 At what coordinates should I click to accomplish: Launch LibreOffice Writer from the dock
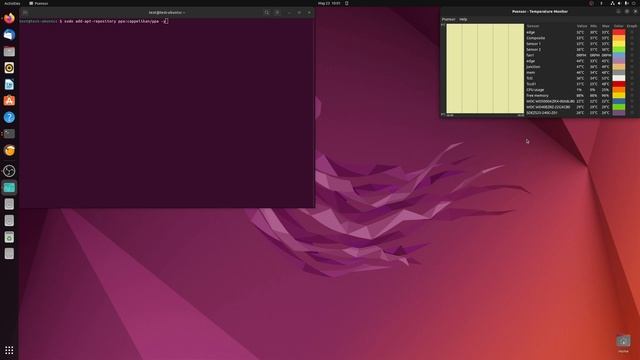[x=9, y=84]
